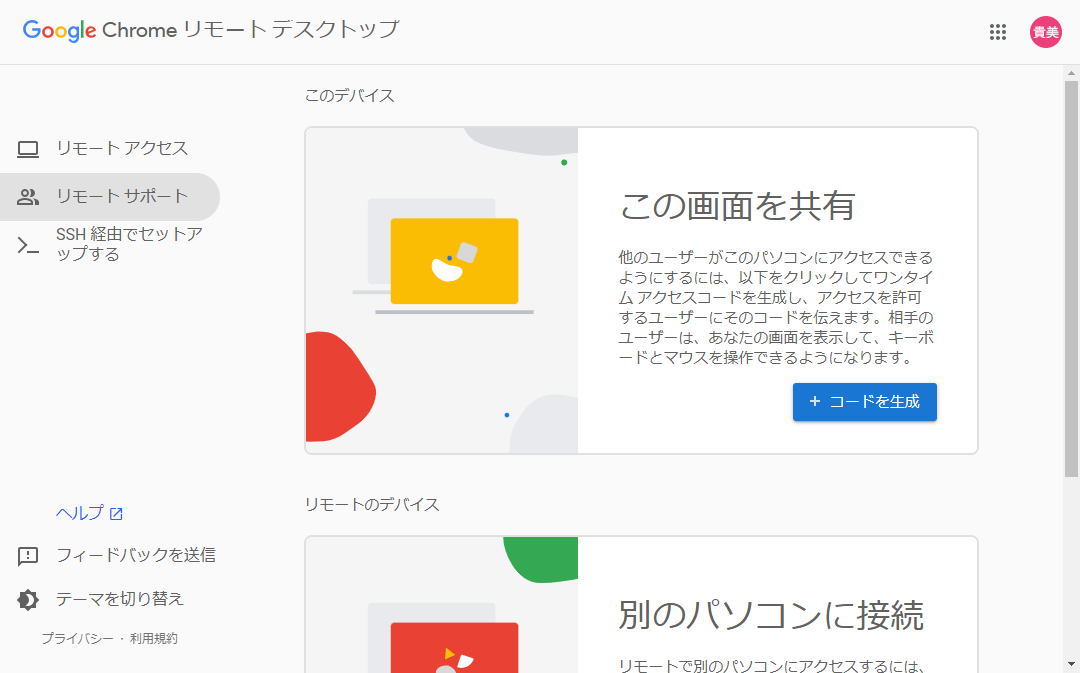Viewport: 1080px width, 673px height.
Task: Choose フィードバックを送信 in the sidebar
Action: (x=135, y=555)
